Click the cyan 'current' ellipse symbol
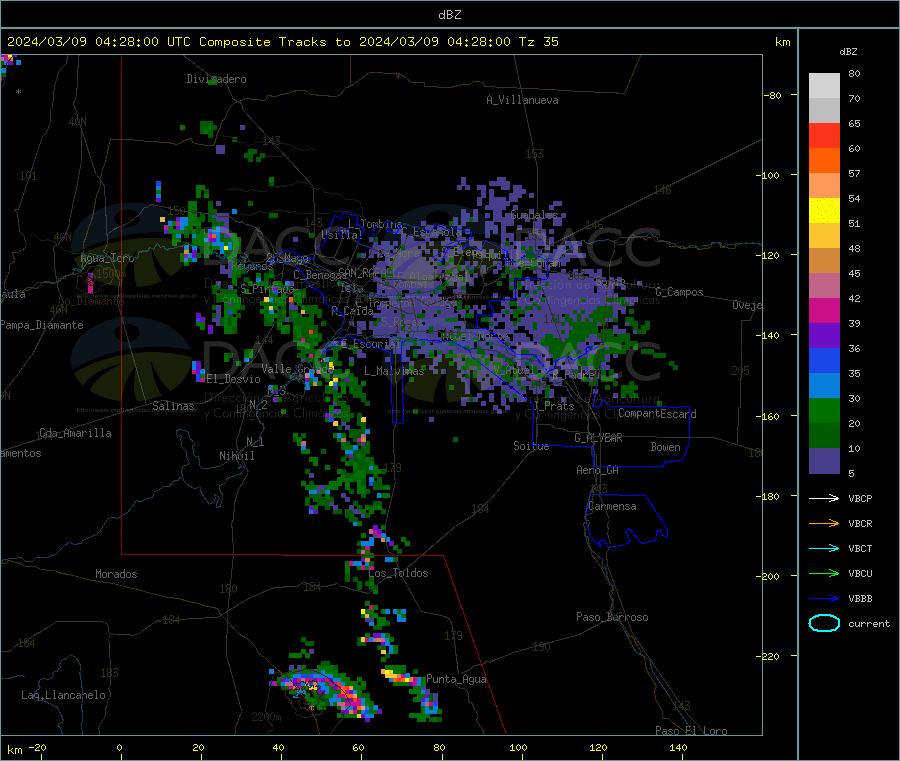This screenshot has height=761, width=900. pyautogui.click(x=824, y=623)
